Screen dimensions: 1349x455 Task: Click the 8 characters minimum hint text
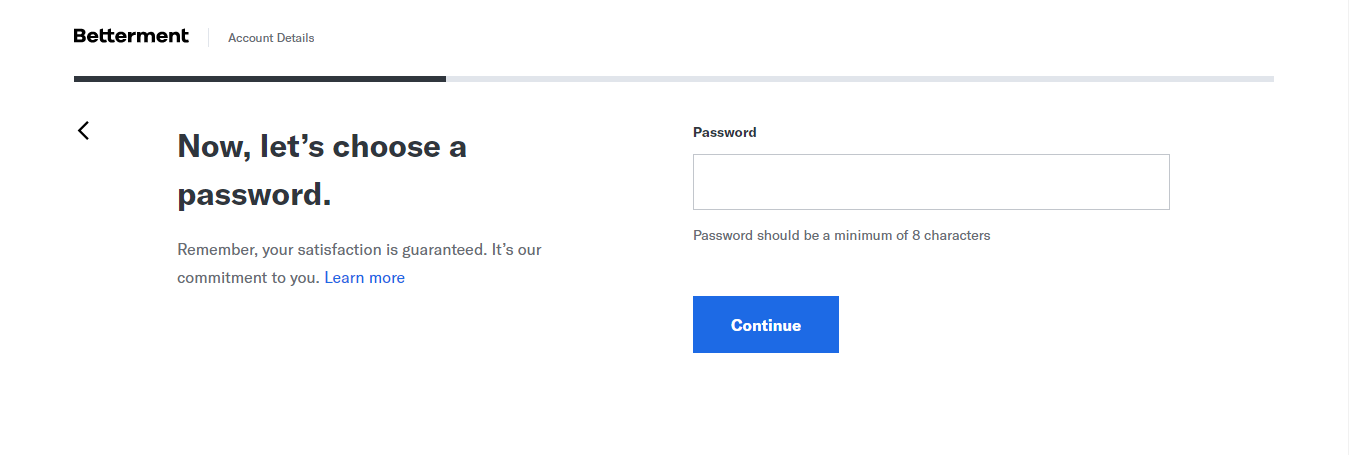tap(841, 236)
